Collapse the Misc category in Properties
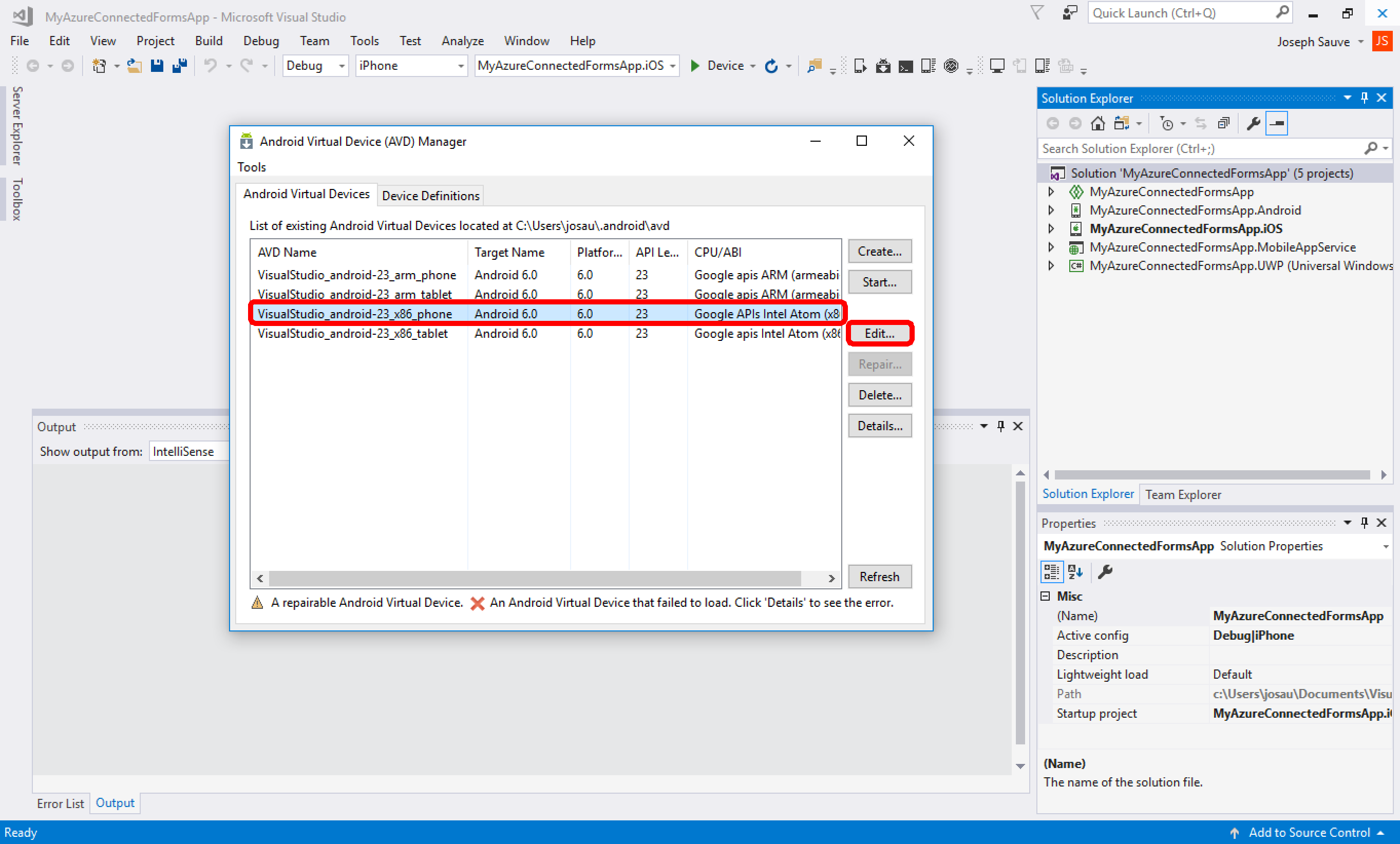The width and height of the screenshot is (1400, 844). click(1046, 596)
